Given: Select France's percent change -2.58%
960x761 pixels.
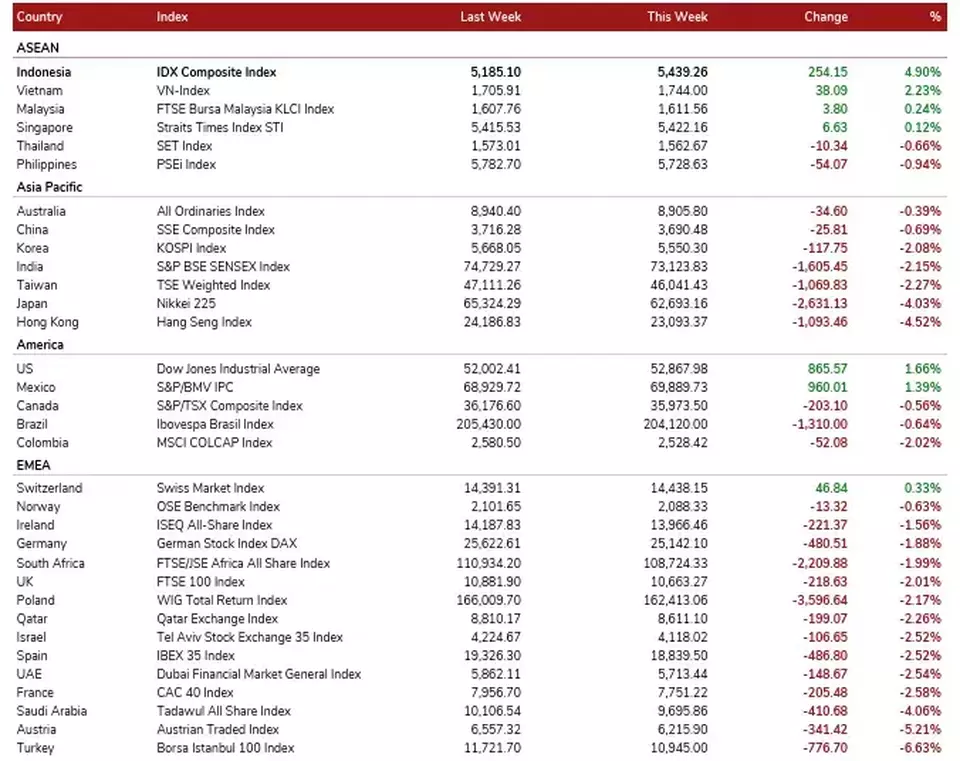Looking at the screenshot, I should pyautogui.click(x=920, y=692).
